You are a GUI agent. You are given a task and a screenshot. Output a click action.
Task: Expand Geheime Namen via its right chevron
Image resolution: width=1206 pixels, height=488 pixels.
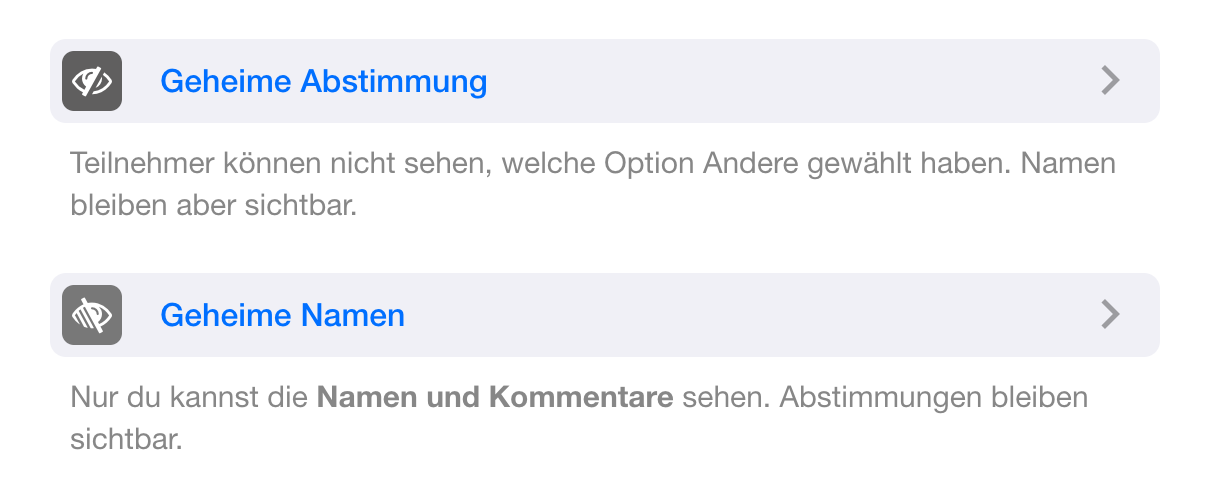1109,315
